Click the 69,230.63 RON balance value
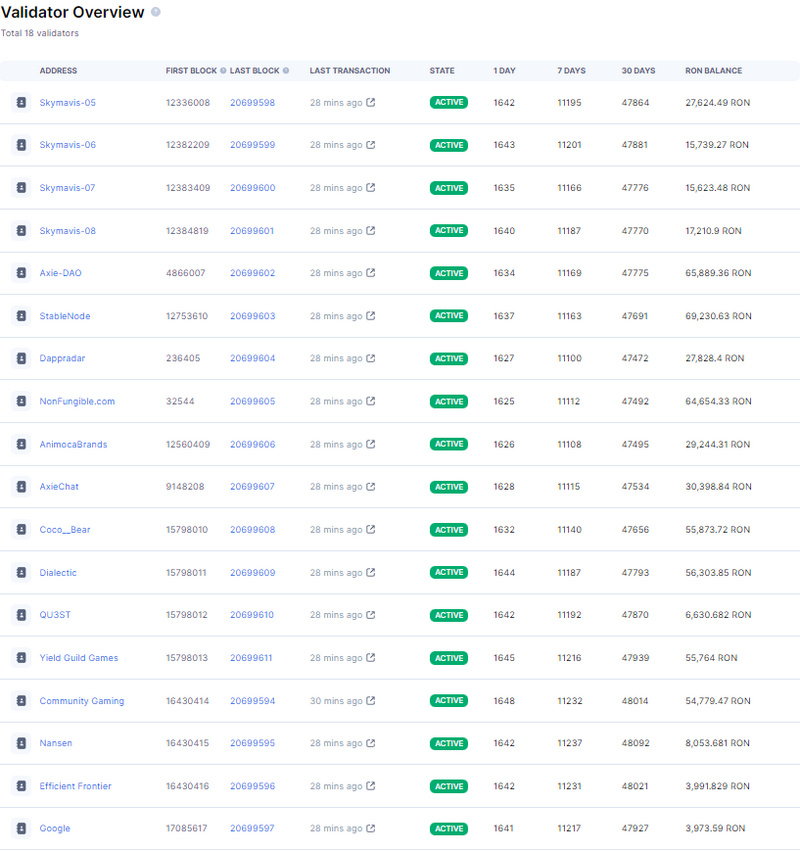The width and height of the screenshot is (800, 851). (x=718, y=316)
